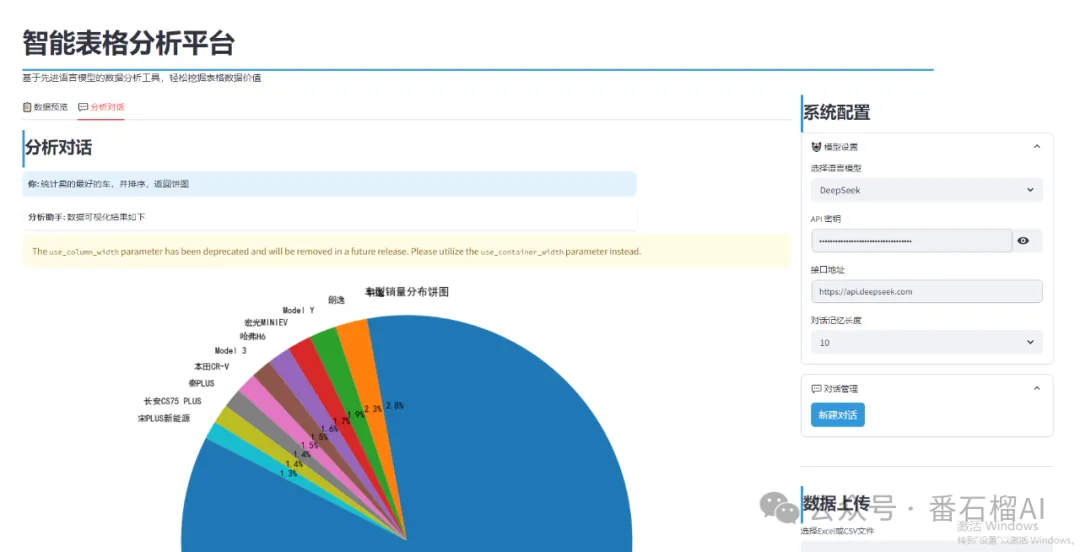The width and height of the screenshot is (1080, 552).
Task: Click the 本田CR-V pie label
Action: [x=211, y=367]
